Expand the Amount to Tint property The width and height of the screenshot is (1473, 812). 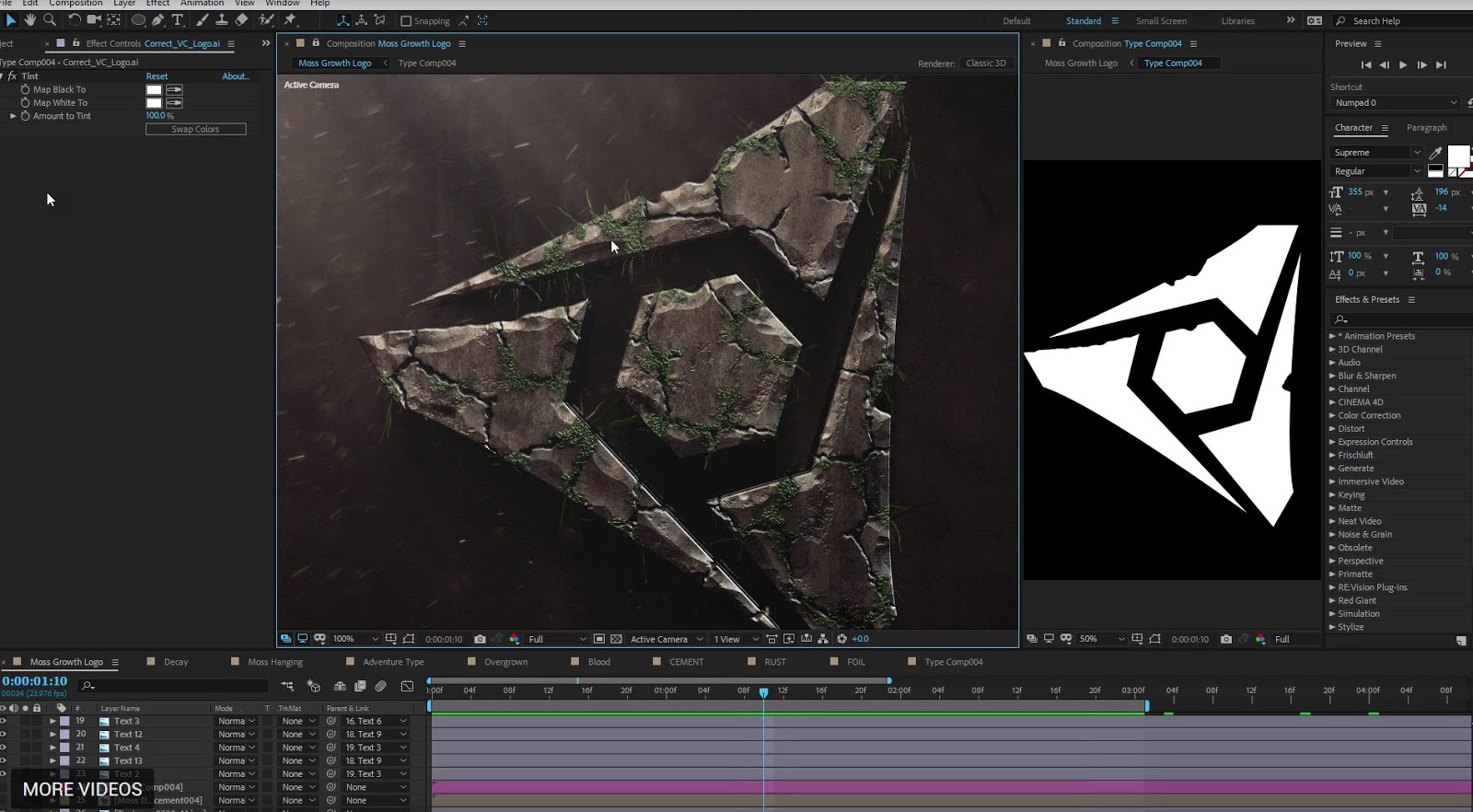13,116
